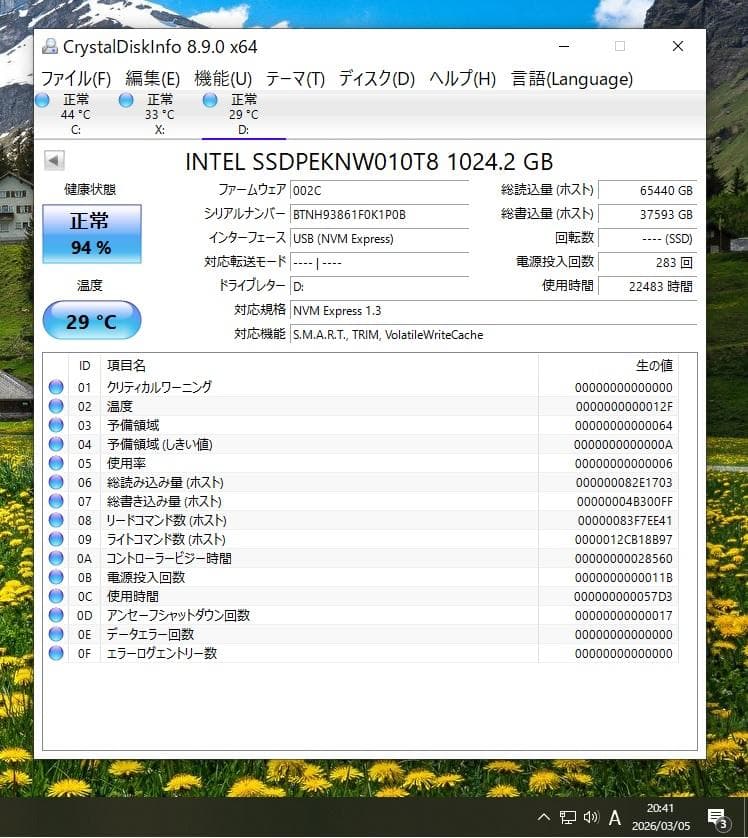Click the status icon for ライトコマンド数 (ホスト) row
The image size is (748, 838).
click(56, 539)
